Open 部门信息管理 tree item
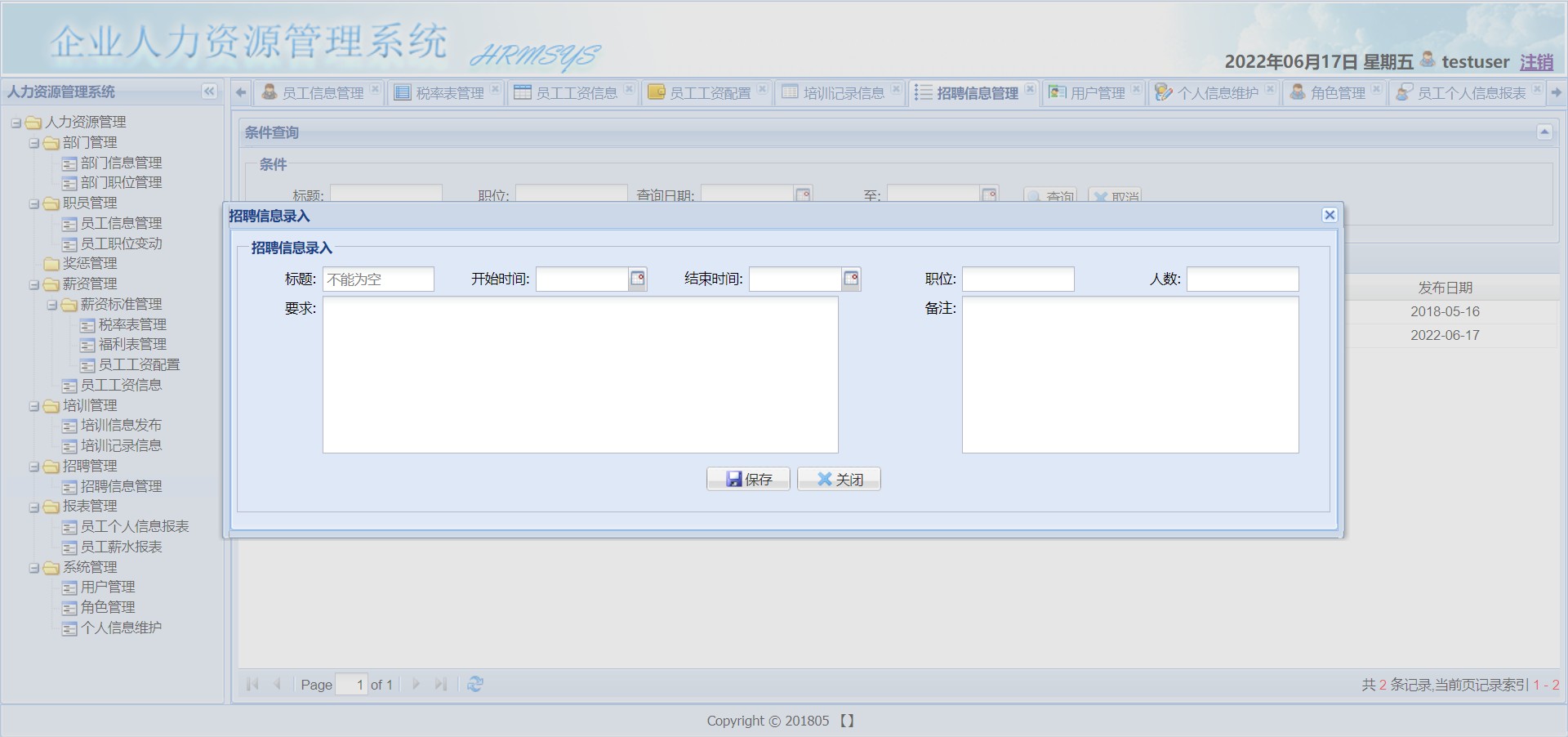Screen dimensions: 1568x737 pos(121,163)
